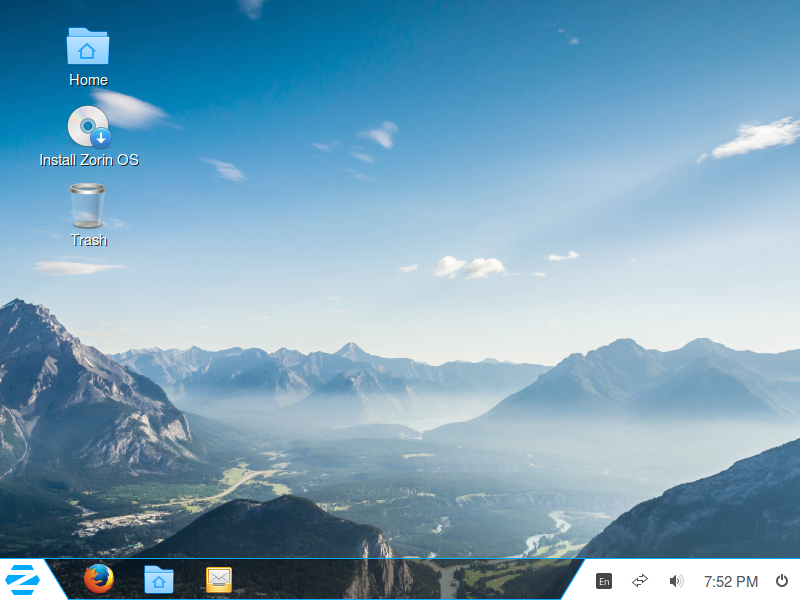Click the download arrow badge on installer icon

click(101, 139)
